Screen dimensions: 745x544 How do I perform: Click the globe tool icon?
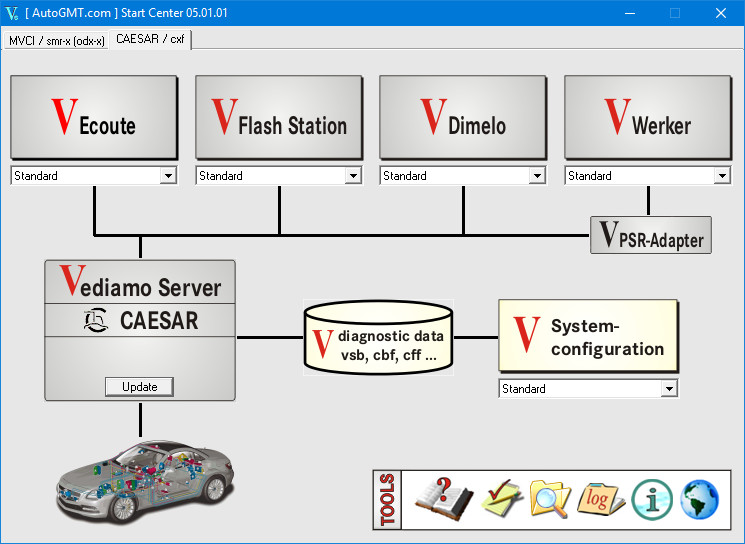(x=699, y=499)
